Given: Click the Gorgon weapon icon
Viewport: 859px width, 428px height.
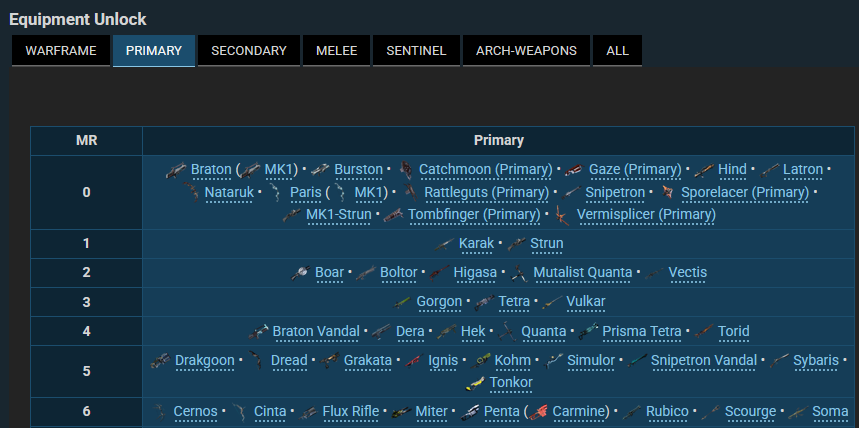Looking at the screenshot, I should (403, 302).
